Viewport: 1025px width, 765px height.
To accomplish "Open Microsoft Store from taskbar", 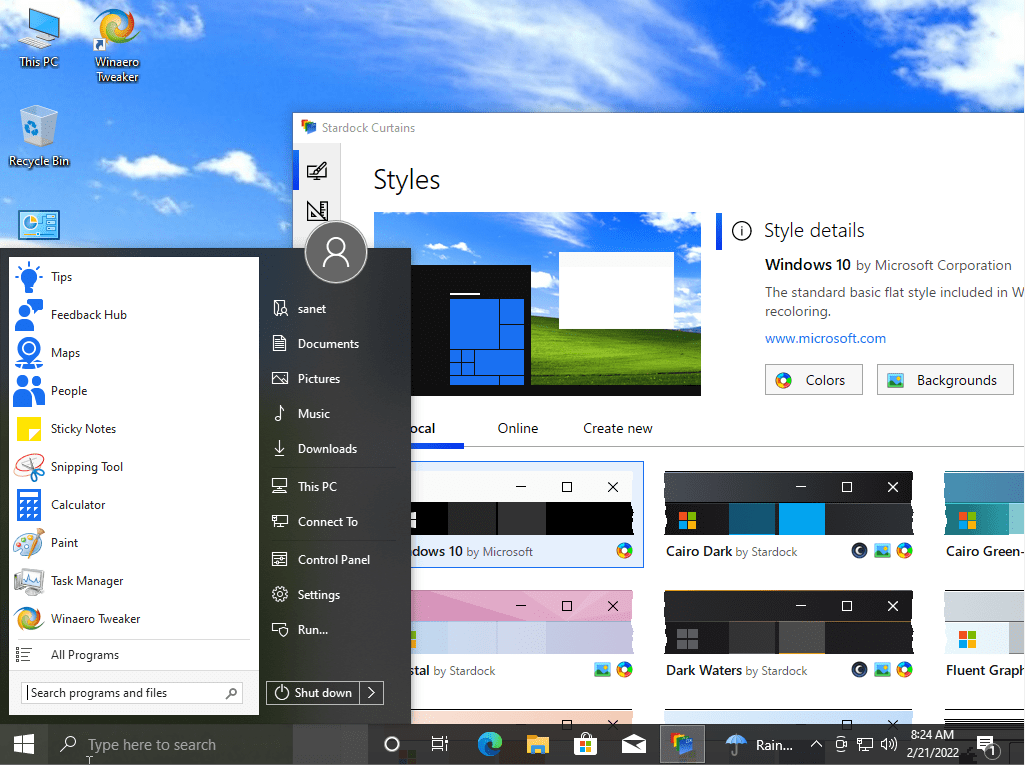I will (x=586, y=744).
